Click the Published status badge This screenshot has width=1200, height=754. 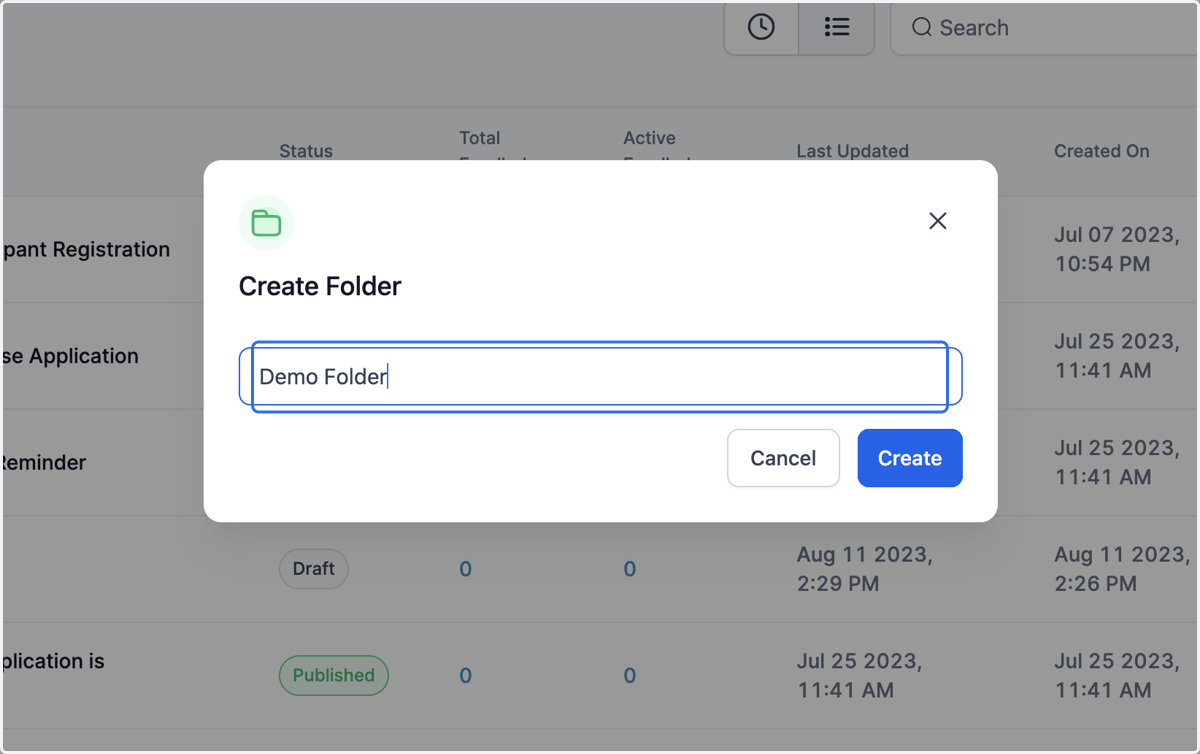pyautogui.click(x=333, y=675)
